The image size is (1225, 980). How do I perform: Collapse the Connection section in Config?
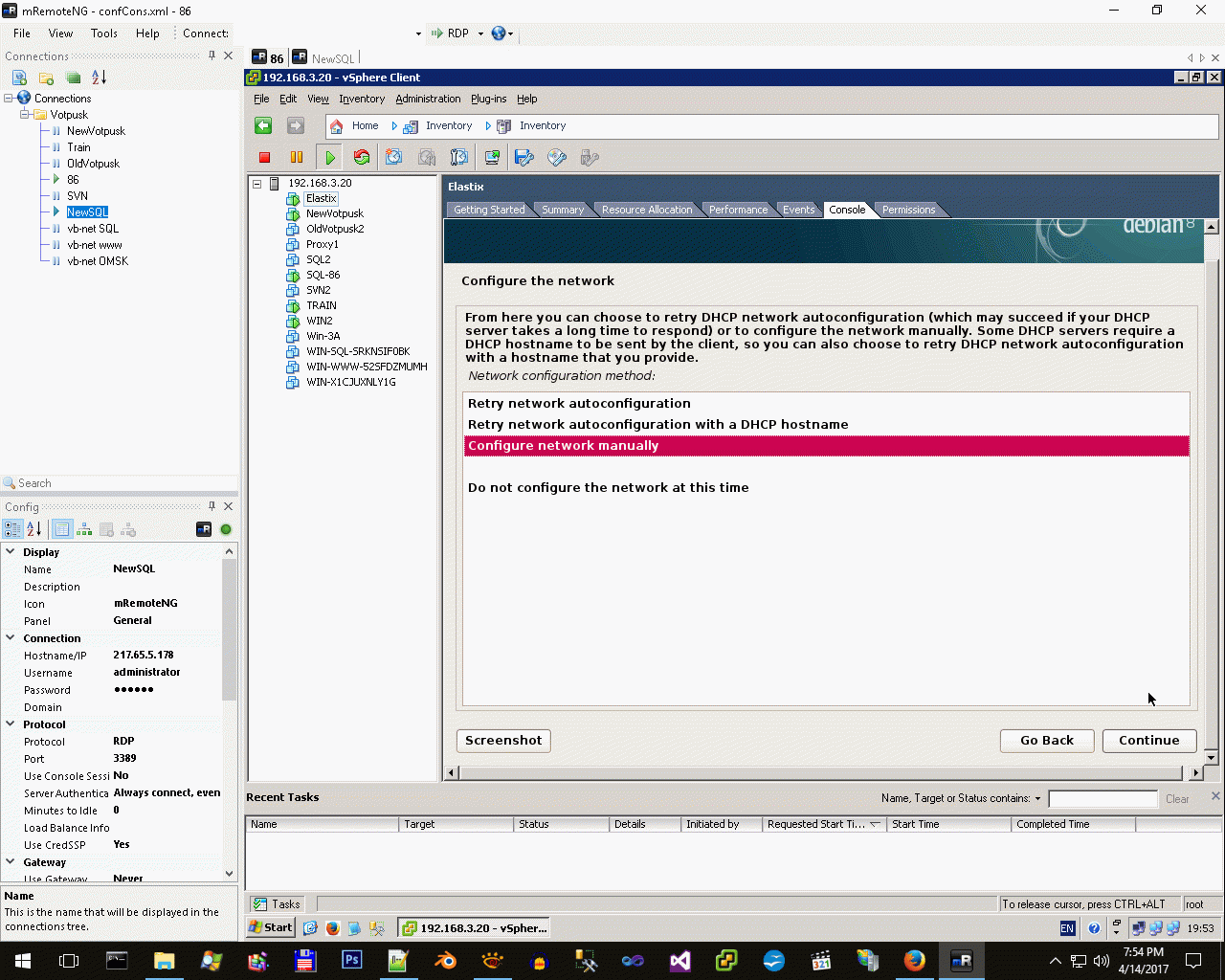coord(11,637)
